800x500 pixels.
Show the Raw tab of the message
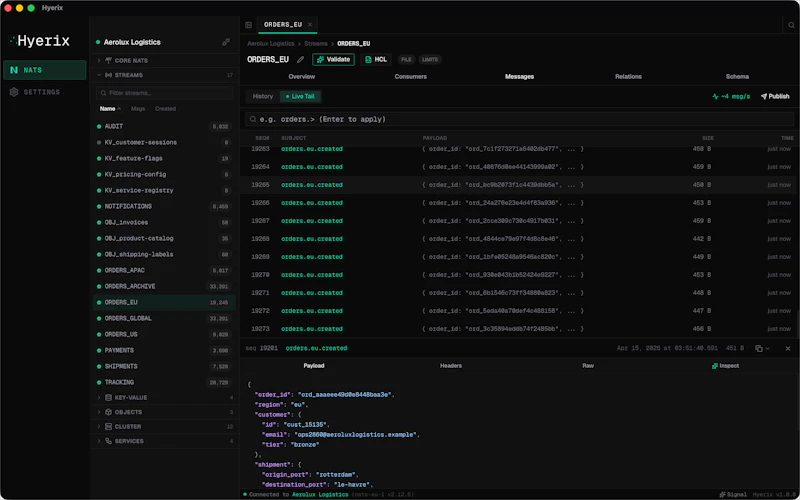(588, 365)
